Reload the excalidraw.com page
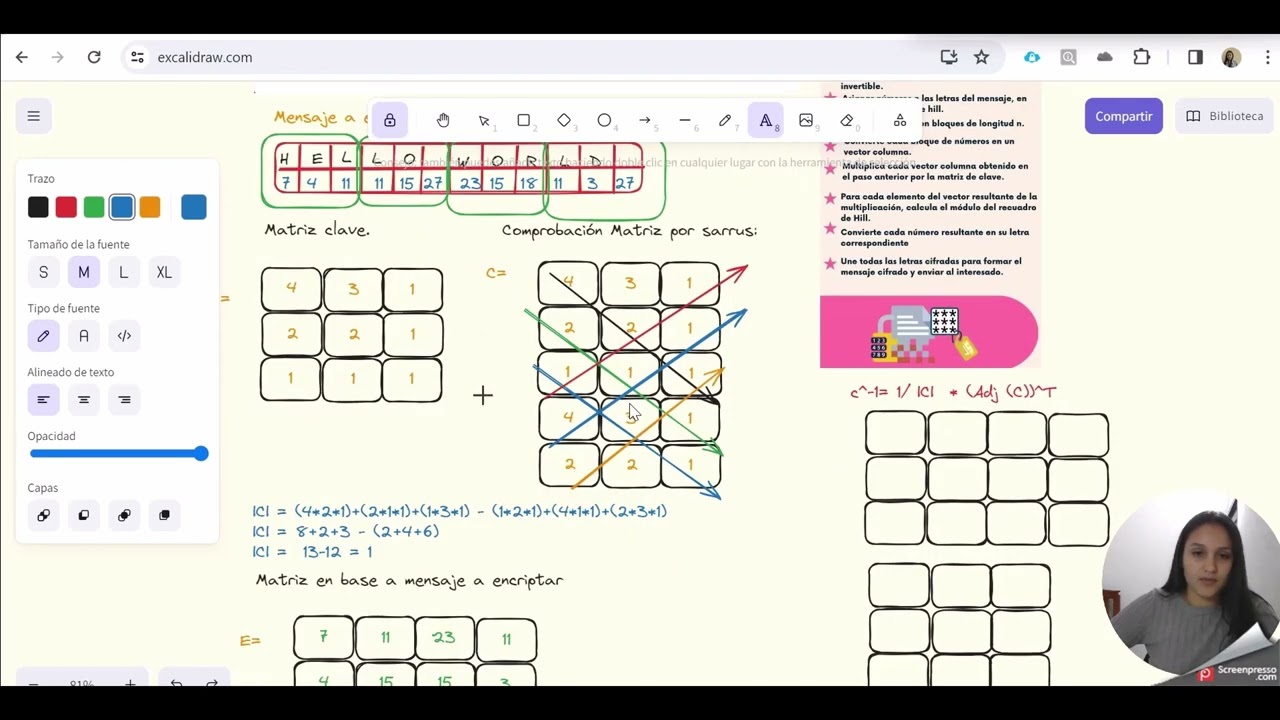This screenshot has height=720, width=1280. click(x=94, y=57)
